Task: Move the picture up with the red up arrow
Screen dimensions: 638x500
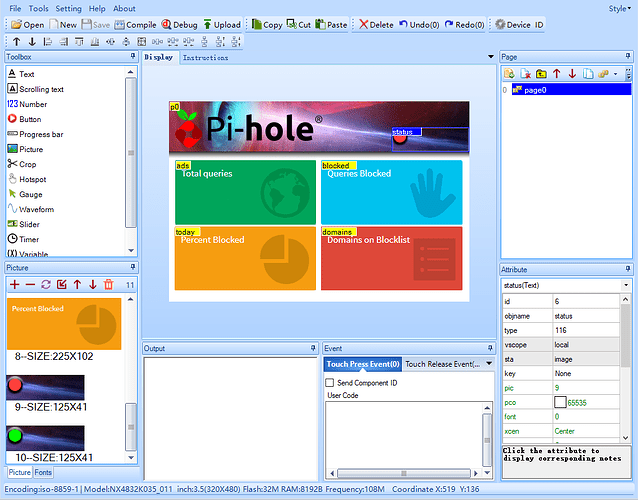Action: pyautogui.click(x=77, y=284)
